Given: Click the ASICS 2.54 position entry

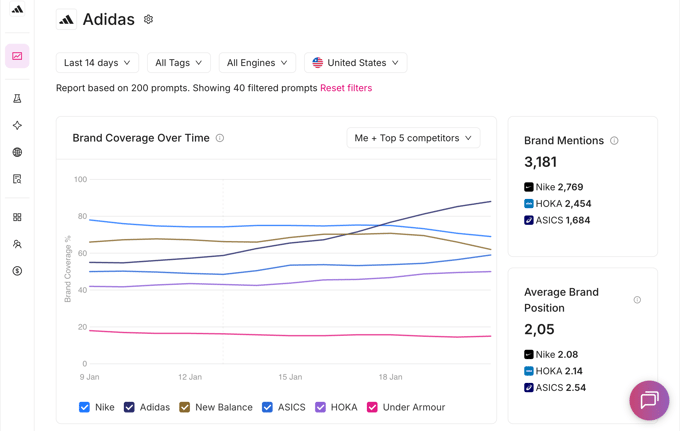Looking at the screenshot, I should click(x=555, y=387).
